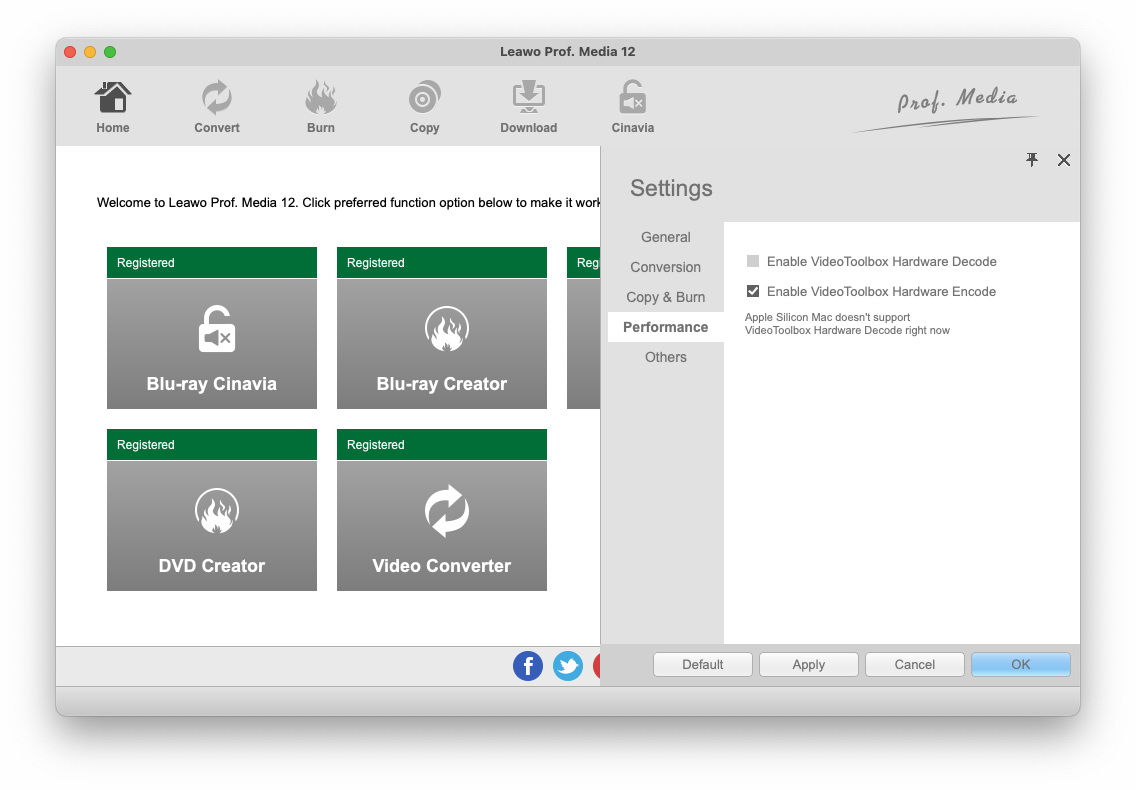The image size is (1136, 790).
Task: Launch the Blu-ray Cinavia tile
Action: point(212,344)
